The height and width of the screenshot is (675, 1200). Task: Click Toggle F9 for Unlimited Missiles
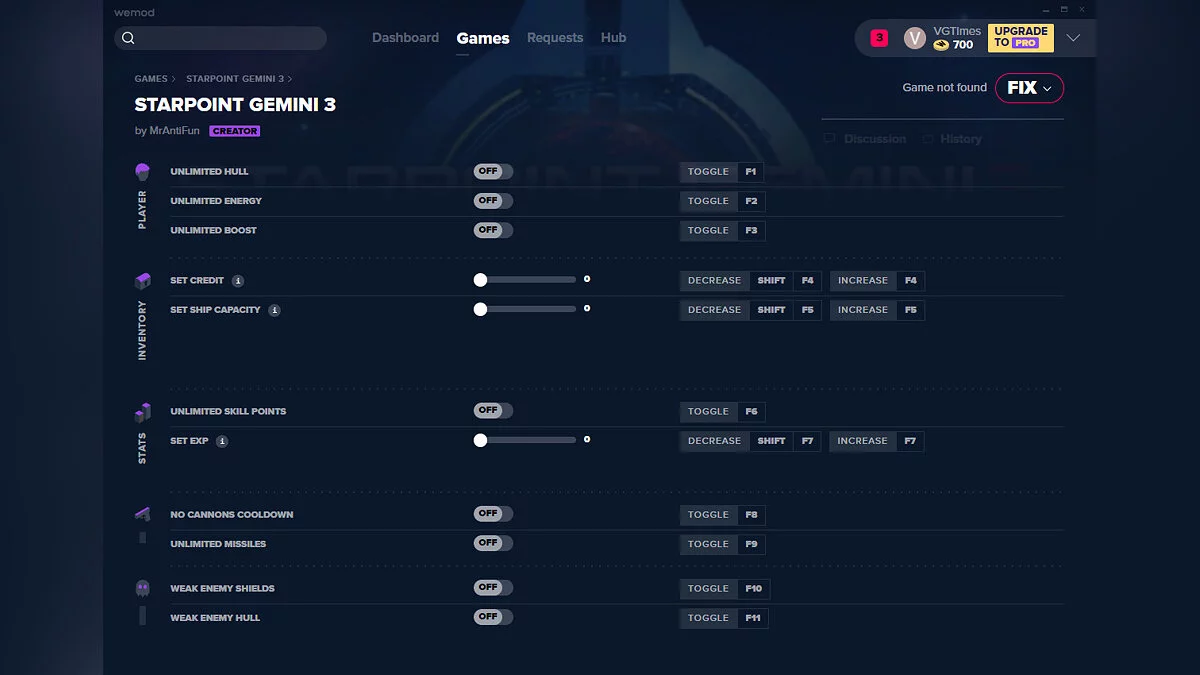click(x=722, y=543)
